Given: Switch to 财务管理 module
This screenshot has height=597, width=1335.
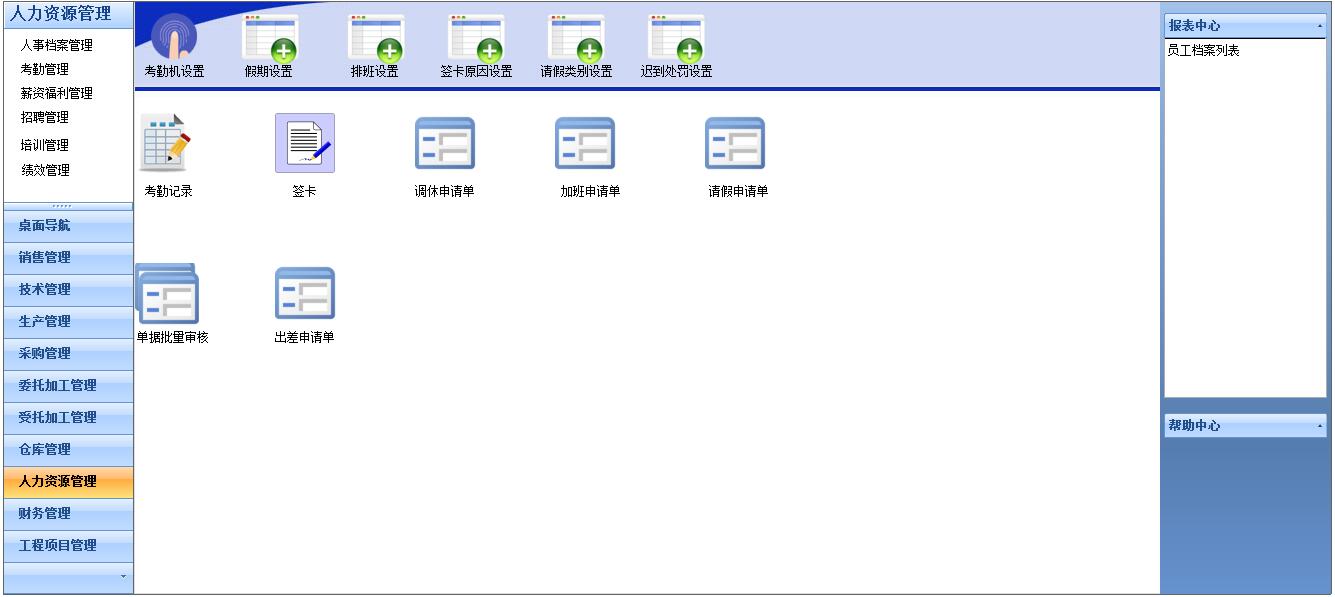Looking at the screenshot, I should pyautogui.click(x=45, y=513).
